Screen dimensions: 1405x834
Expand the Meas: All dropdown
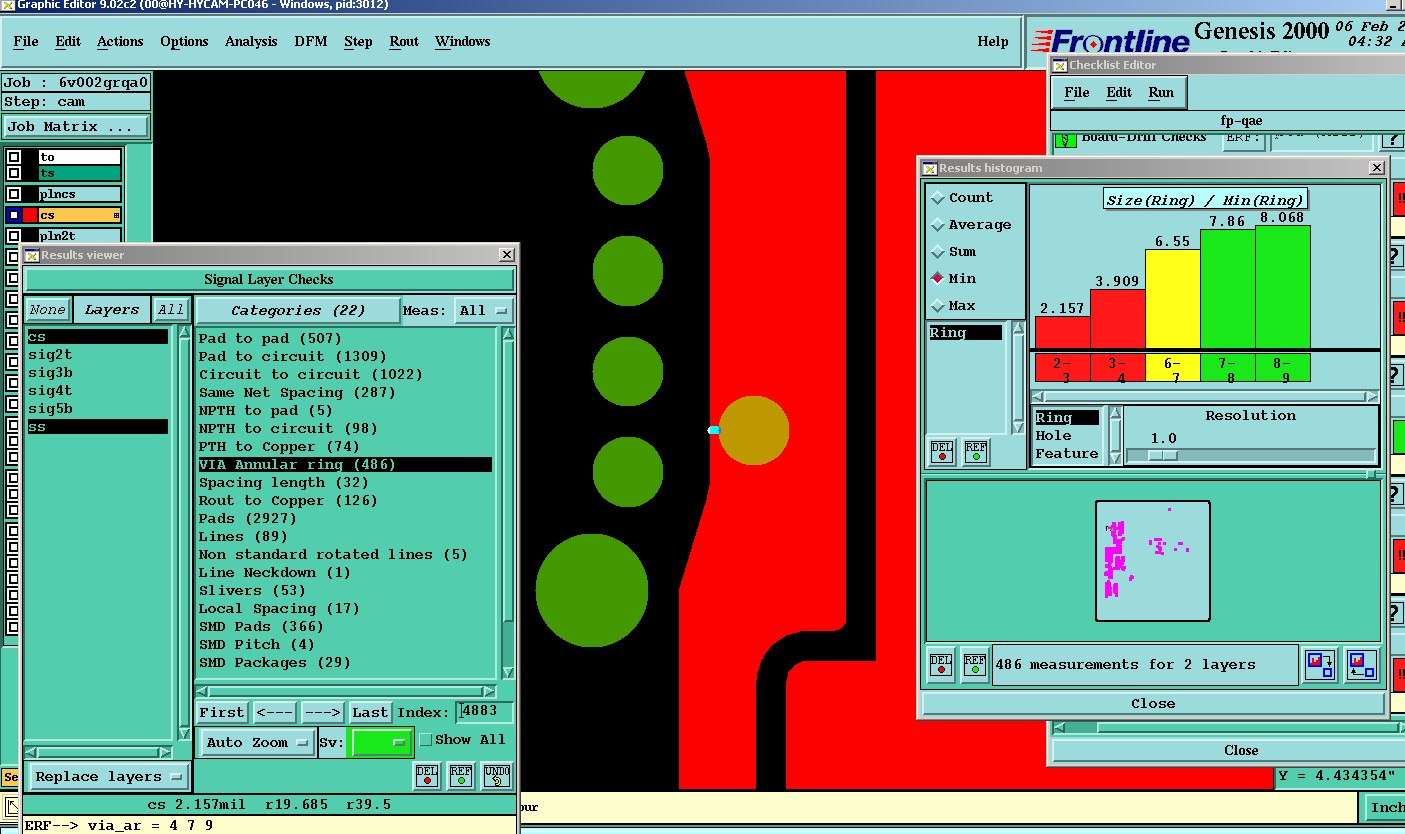pyautogui.click(x=484, y=311)
